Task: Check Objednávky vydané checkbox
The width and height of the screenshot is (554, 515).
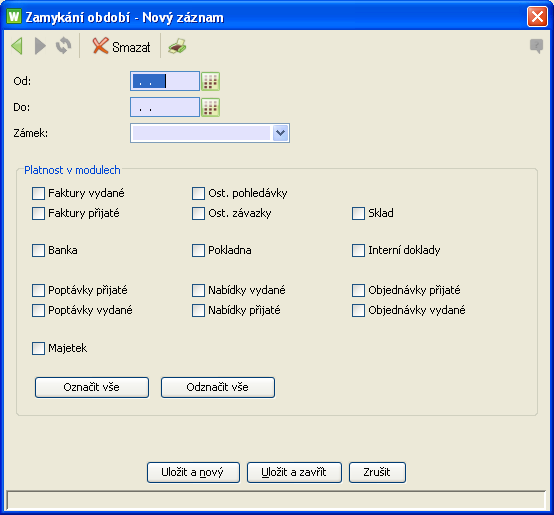Action: coord(358,310)
